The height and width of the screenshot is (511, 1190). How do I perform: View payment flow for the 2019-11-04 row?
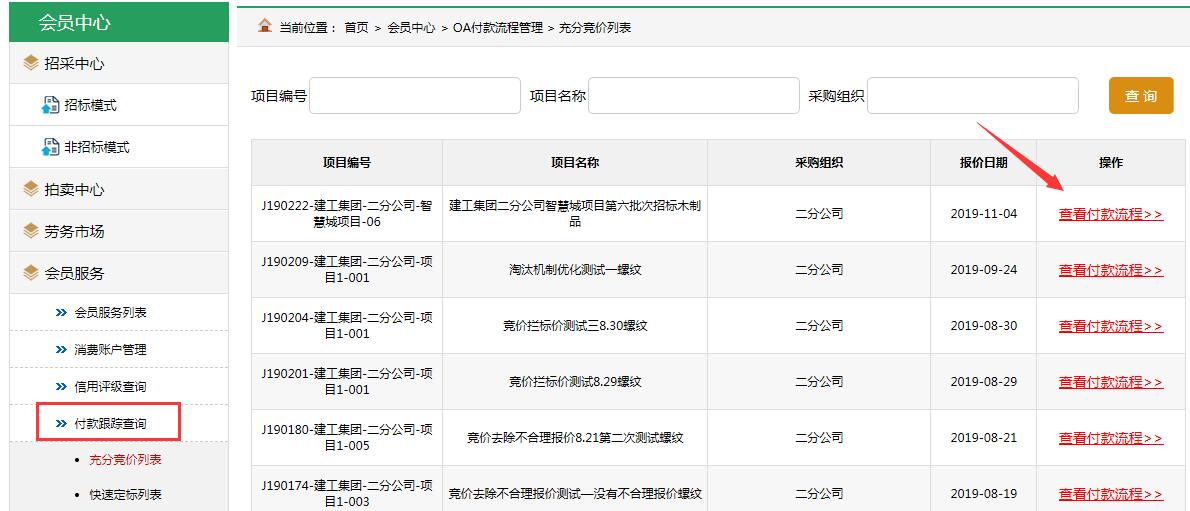1110,214
